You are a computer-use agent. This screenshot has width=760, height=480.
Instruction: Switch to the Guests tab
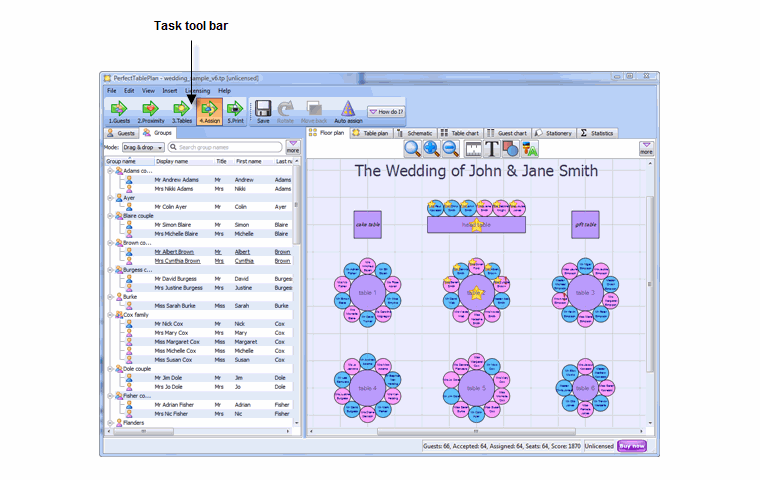122,132
